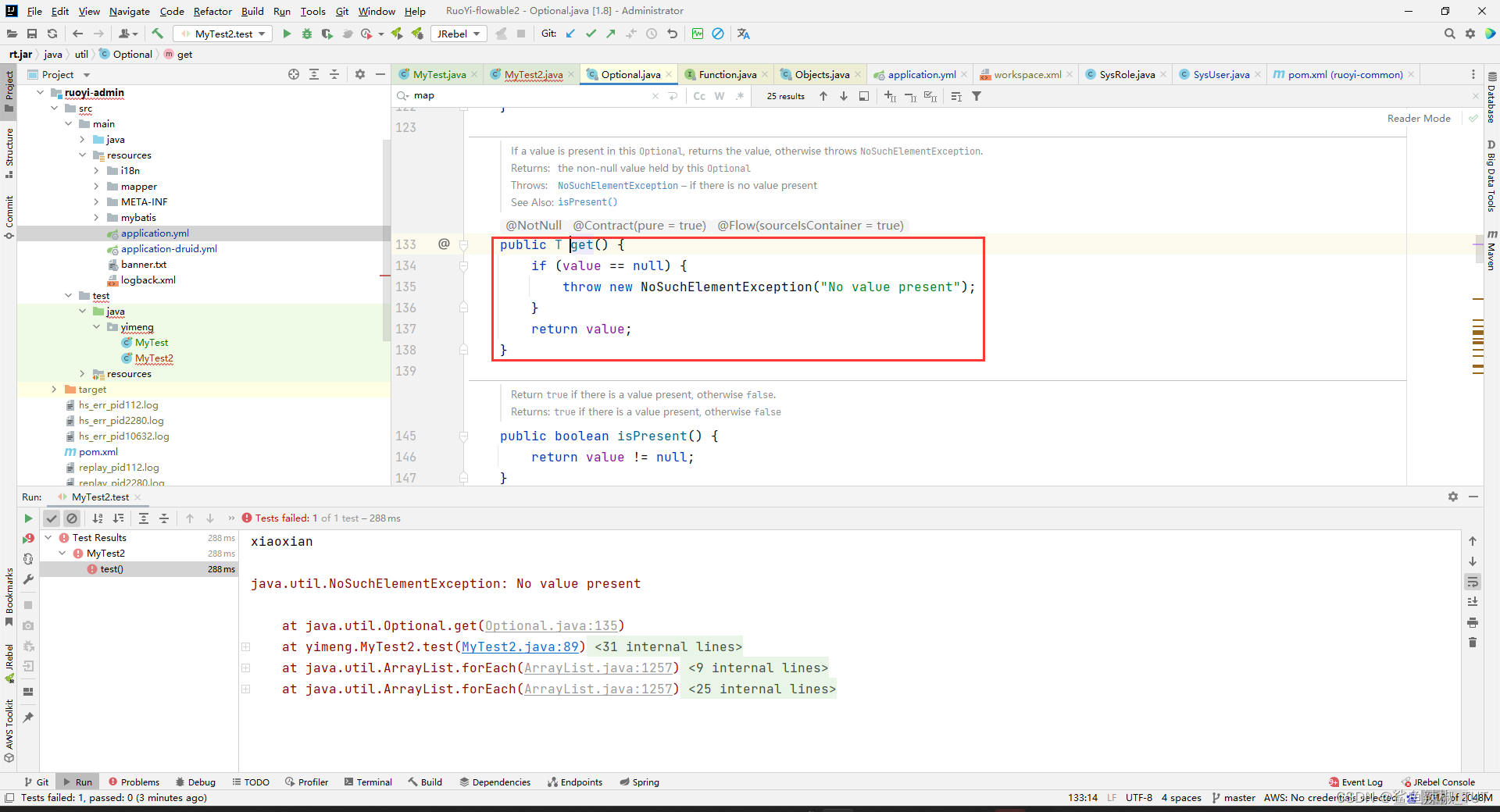The width and height of the screenshot is (1500, 812).
Task: Expand the mapper folder
Action: click(x=97, y=187)
